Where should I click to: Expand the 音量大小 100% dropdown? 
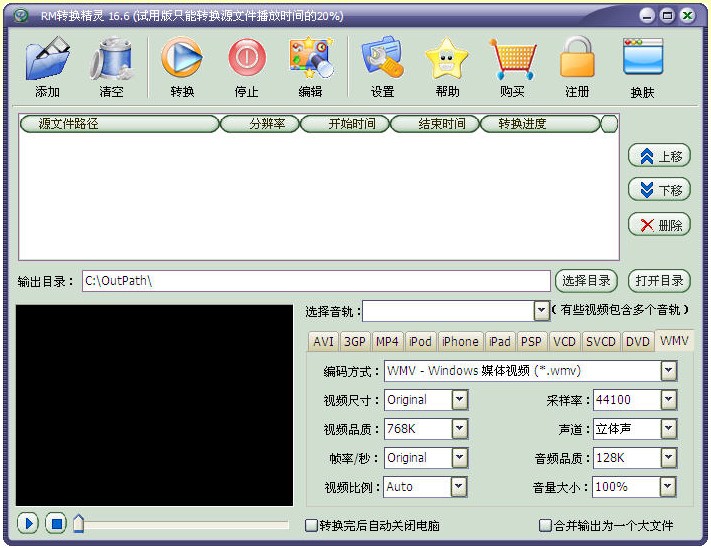[667, 487]
